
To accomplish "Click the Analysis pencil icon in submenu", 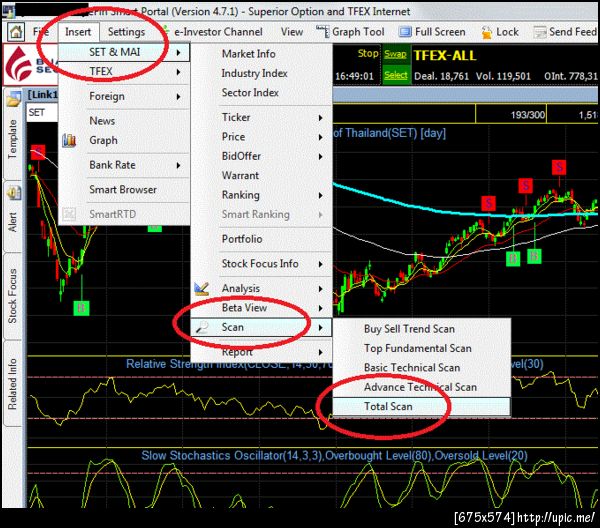I will click(201, 288).
